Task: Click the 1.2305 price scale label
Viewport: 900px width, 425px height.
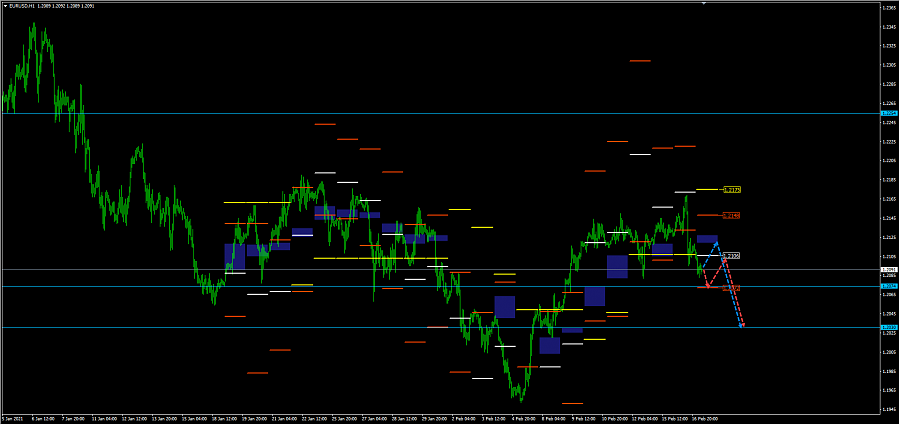Action: [890, 65]
